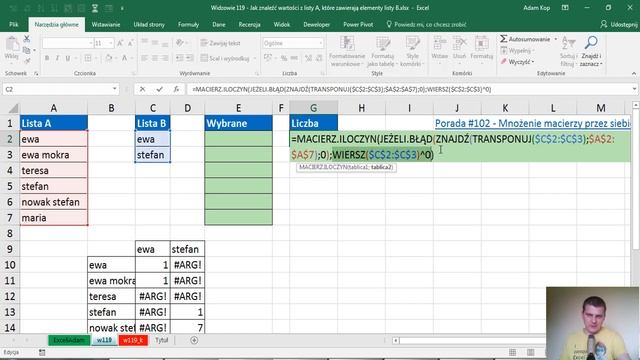The image size is (640, 360).
Task: Click the Tell me search box
Action: coord(426,24)
